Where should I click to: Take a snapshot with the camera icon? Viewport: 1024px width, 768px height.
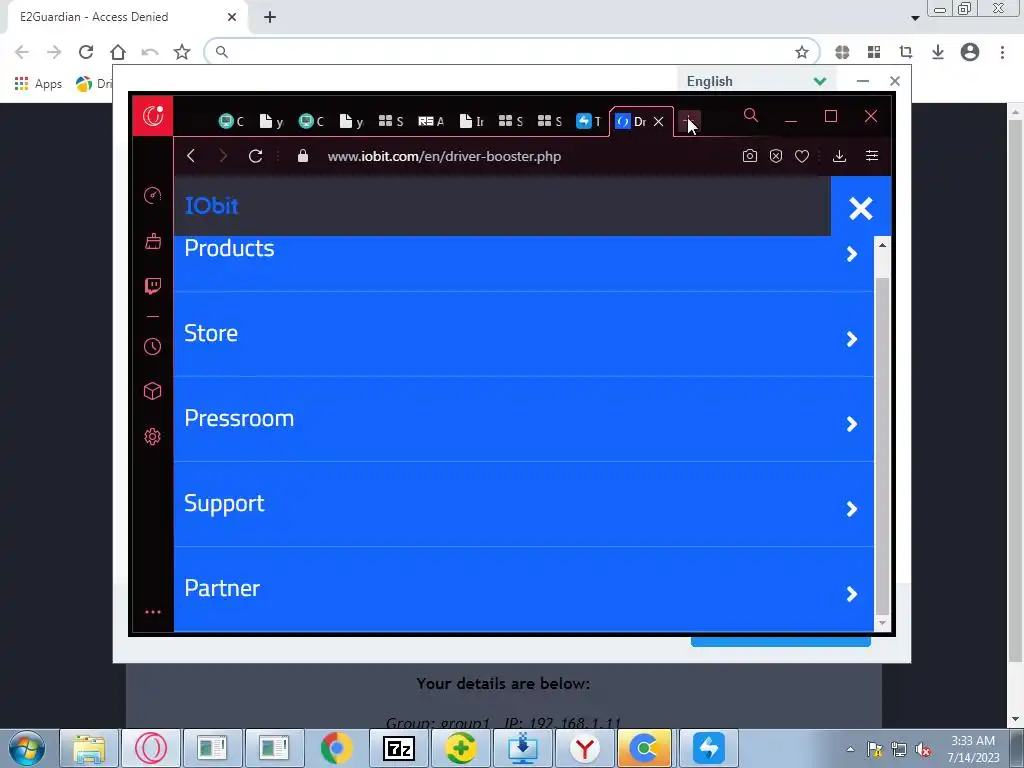click(x=750, y=156)
